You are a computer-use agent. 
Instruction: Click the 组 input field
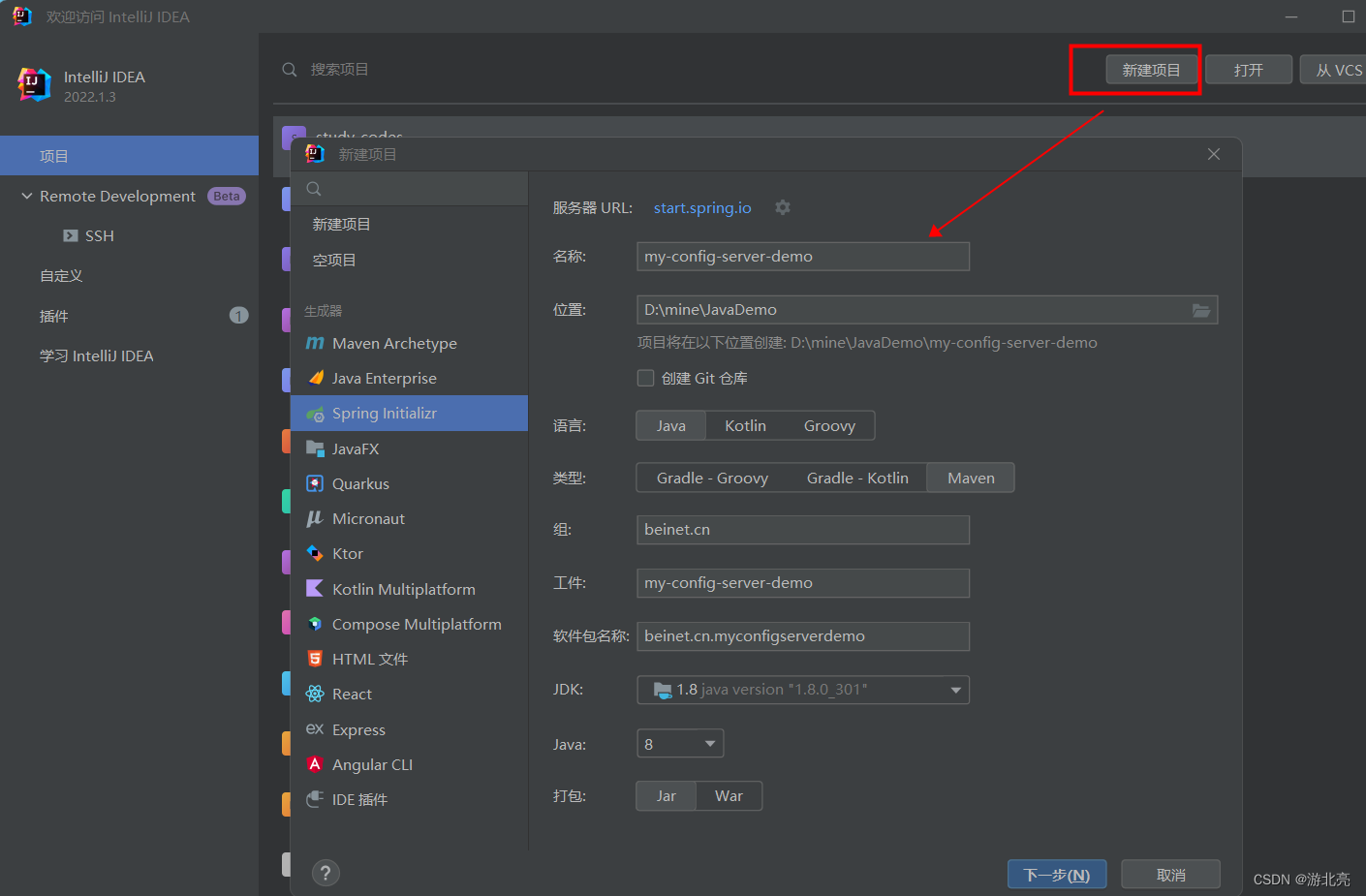(x=803, y=529)
